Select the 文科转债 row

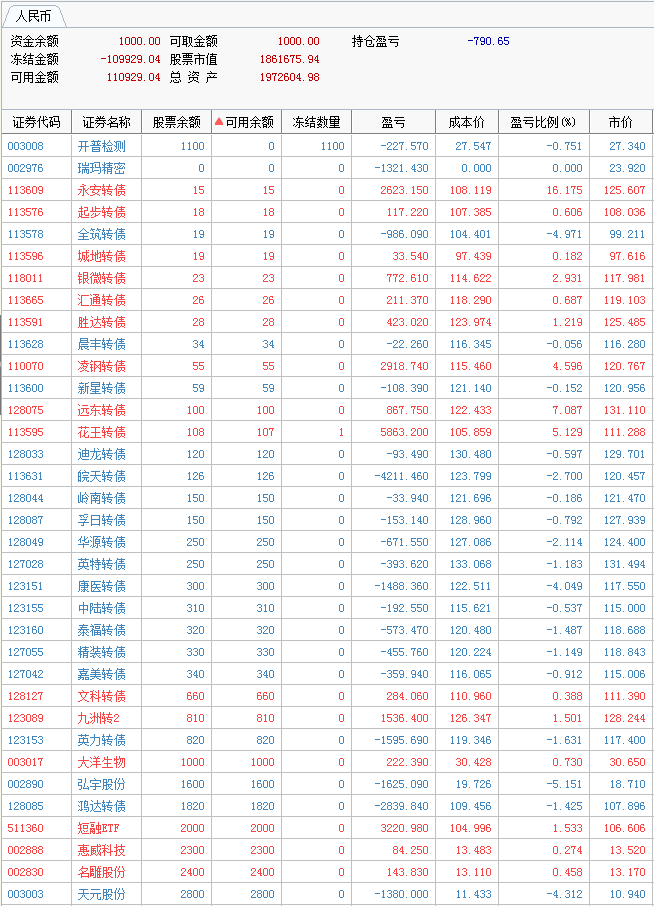(x=327, y=695)
